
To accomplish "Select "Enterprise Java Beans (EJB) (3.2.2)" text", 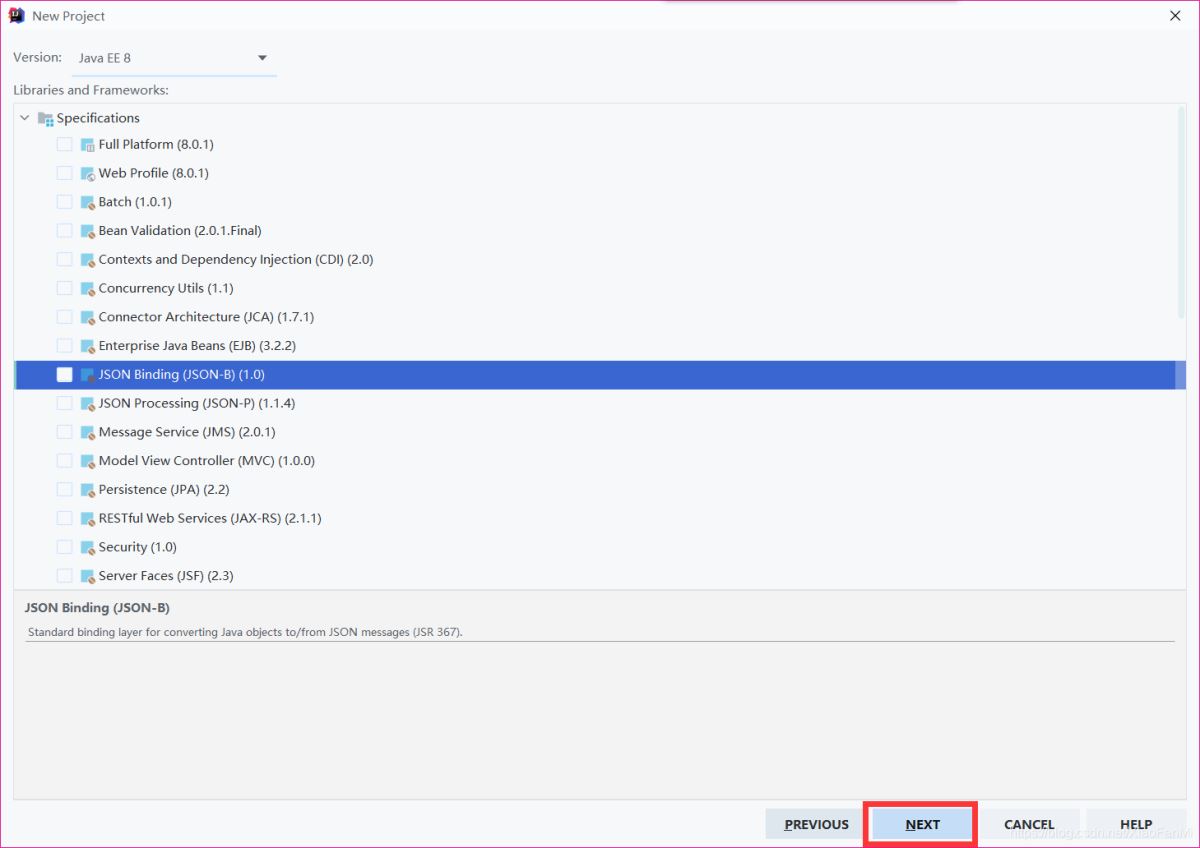I will [197, 346].
